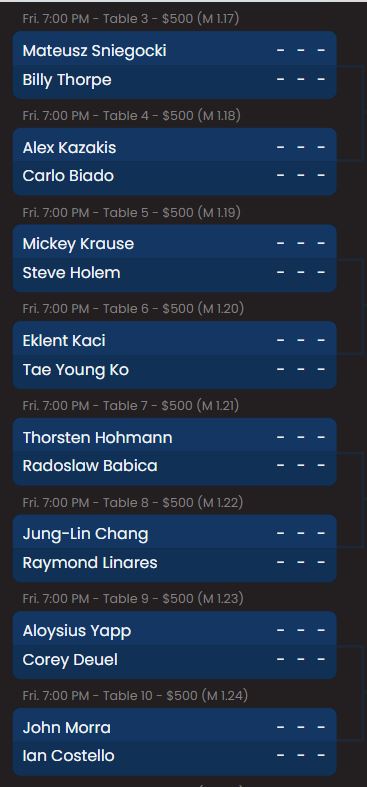This screenshot has width=367, height=787.
Task: Click Tae Young Ko's row
Action: (174, 370)
